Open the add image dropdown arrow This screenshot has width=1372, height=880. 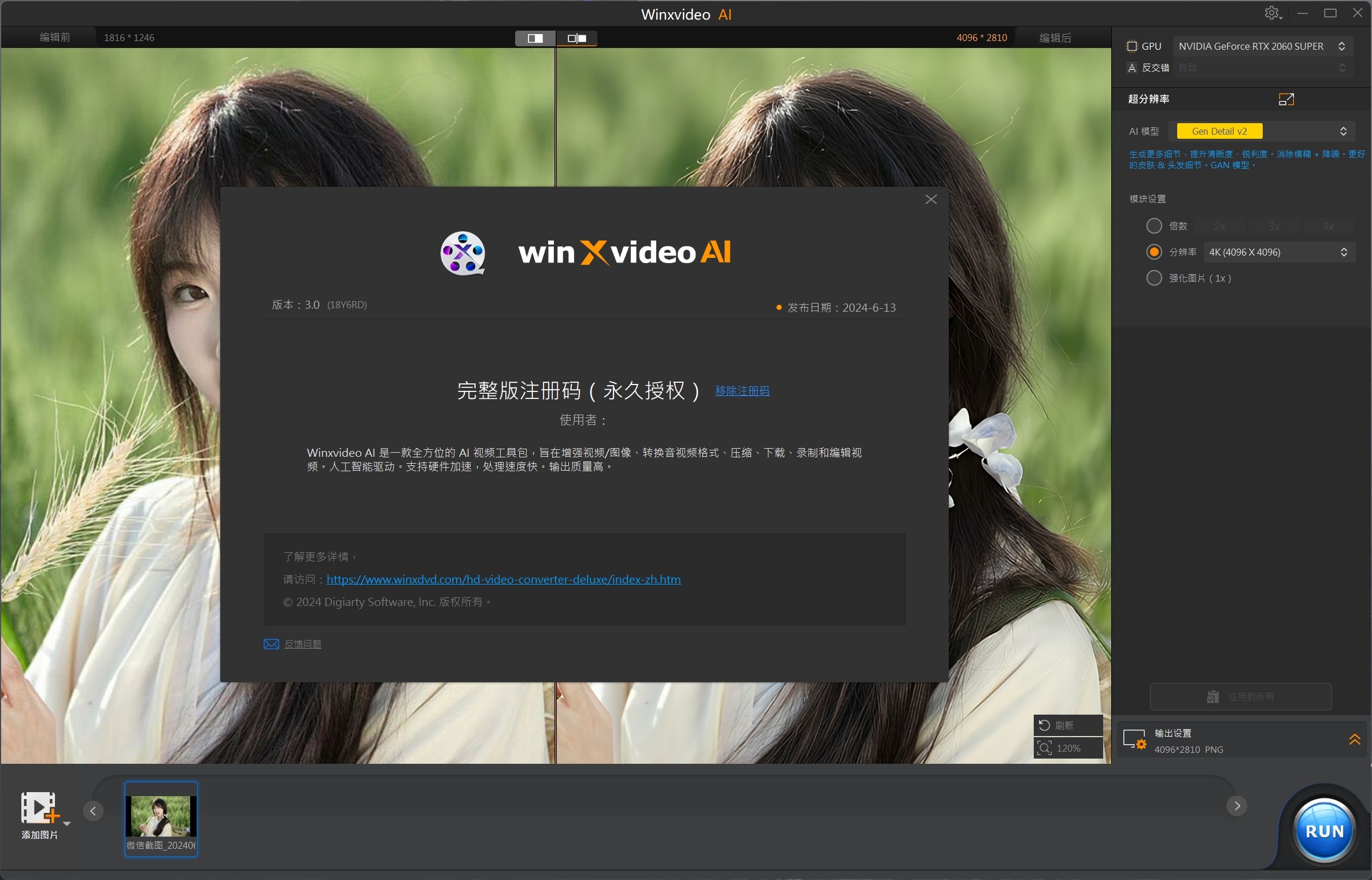pos(66,823)
